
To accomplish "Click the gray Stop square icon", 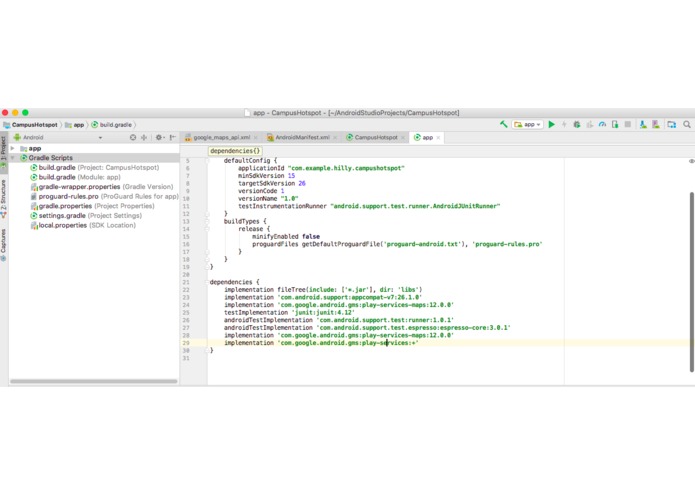I will point(628,124).
